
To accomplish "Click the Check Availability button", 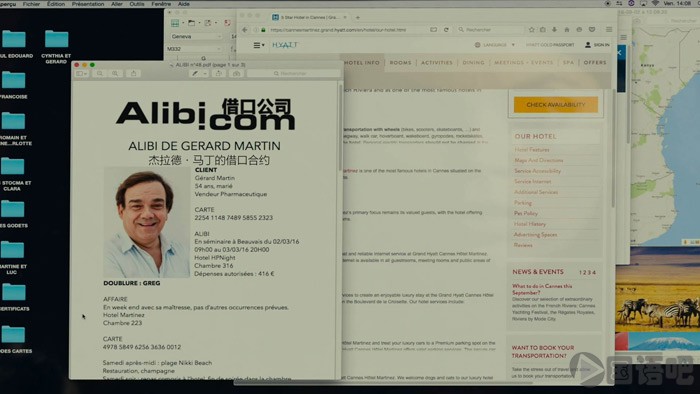I will (555, 105).
